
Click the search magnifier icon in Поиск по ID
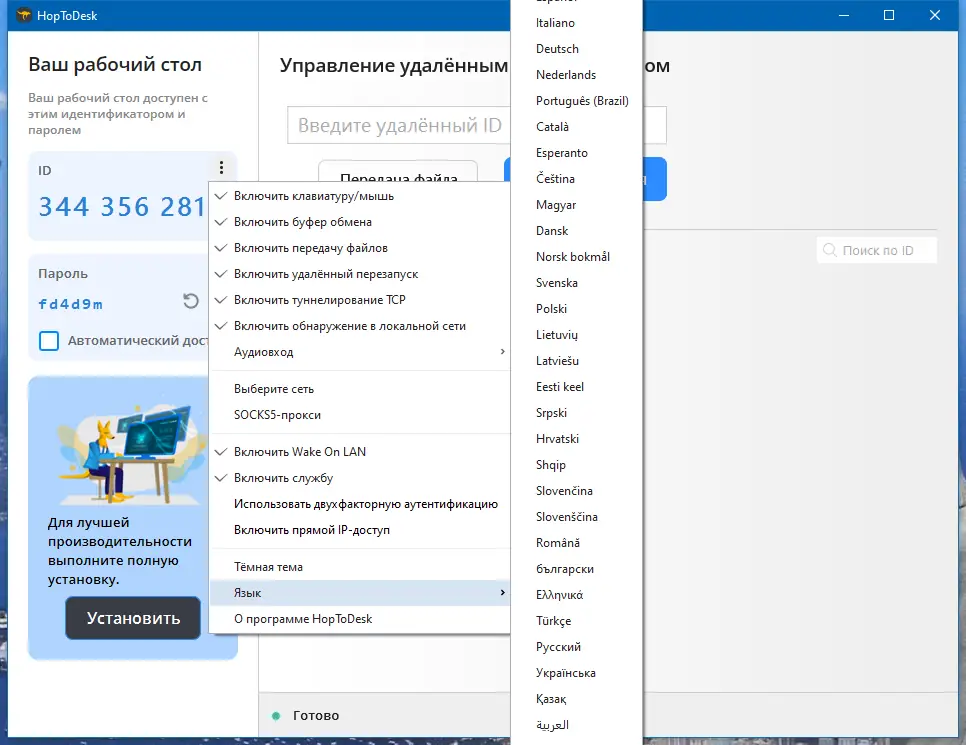coord(830,250)
